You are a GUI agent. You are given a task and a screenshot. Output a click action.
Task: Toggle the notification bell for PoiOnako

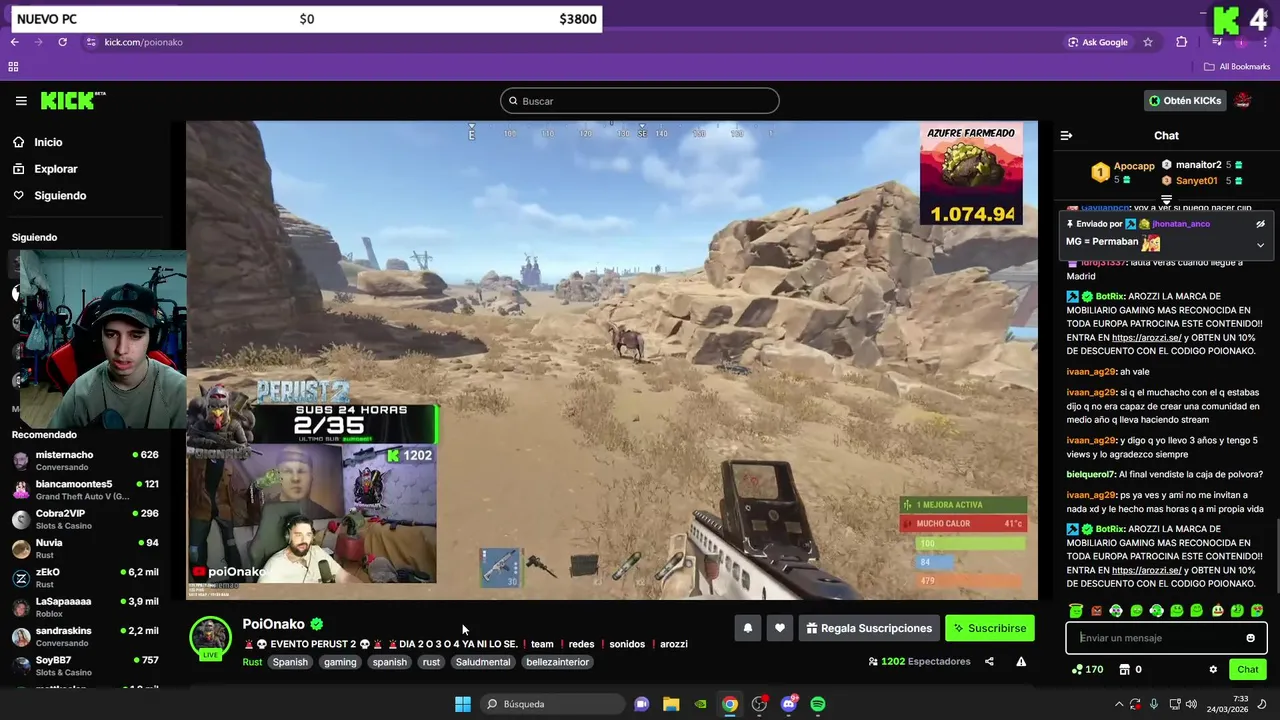[747, 628]
